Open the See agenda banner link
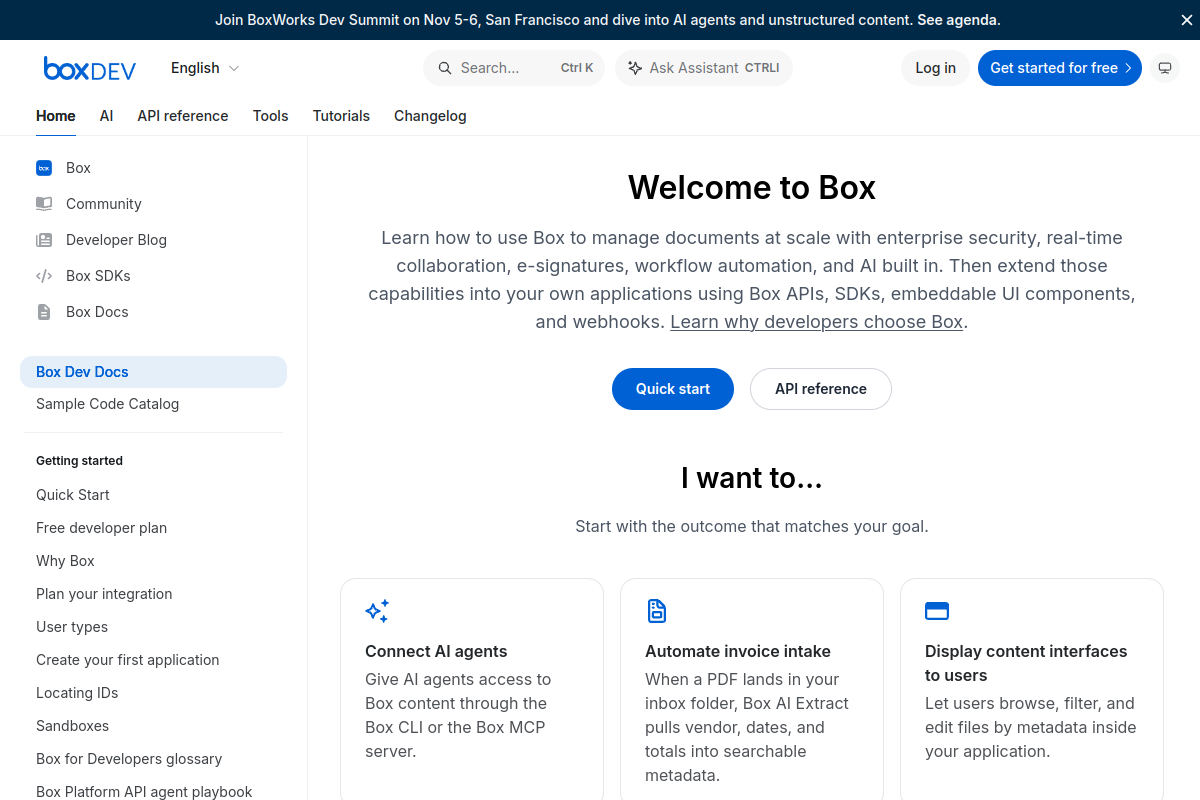Screen dimensions: 1200x800 pos(961,20)
